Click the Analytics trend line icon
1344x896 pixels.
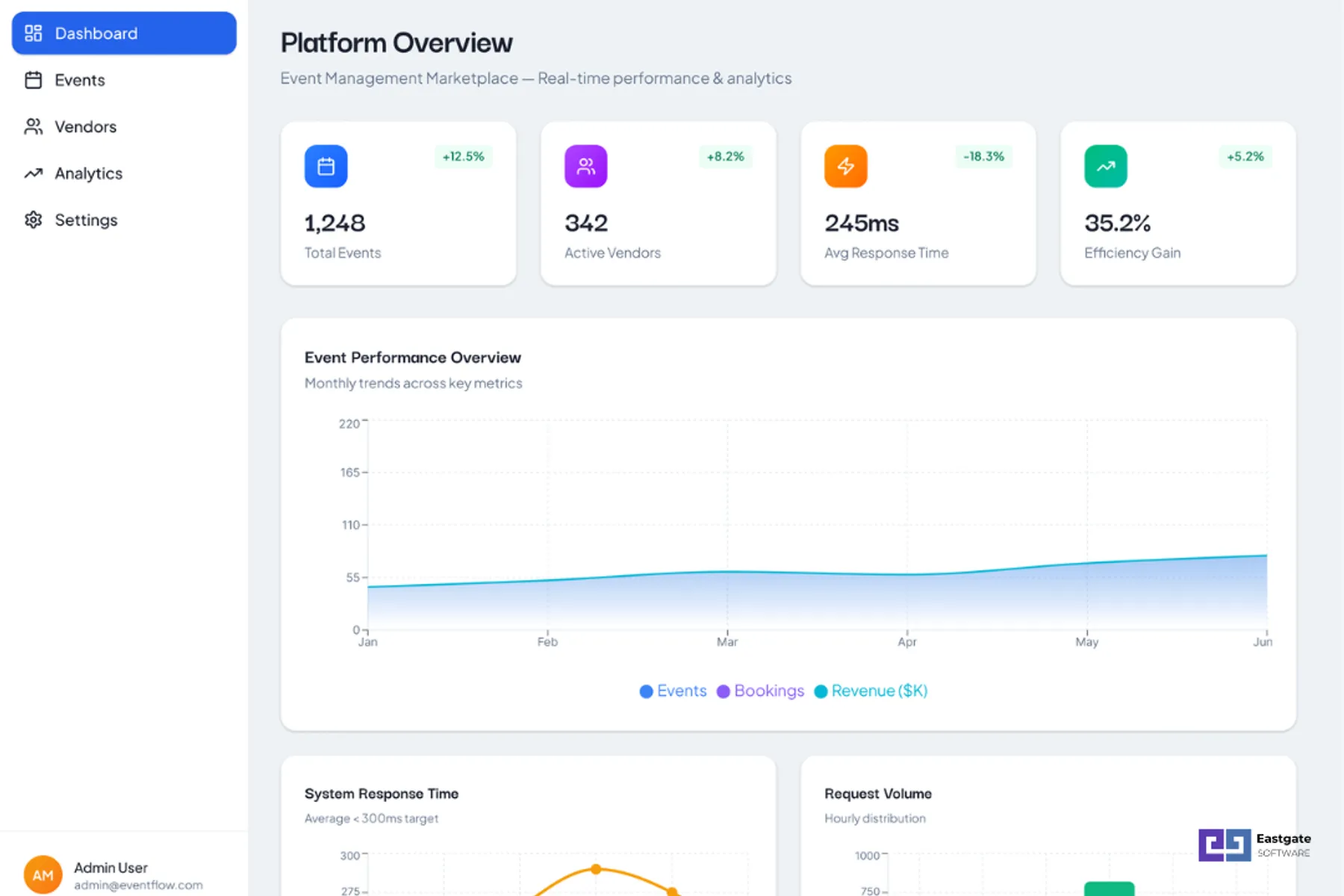(x=33, y=173)
